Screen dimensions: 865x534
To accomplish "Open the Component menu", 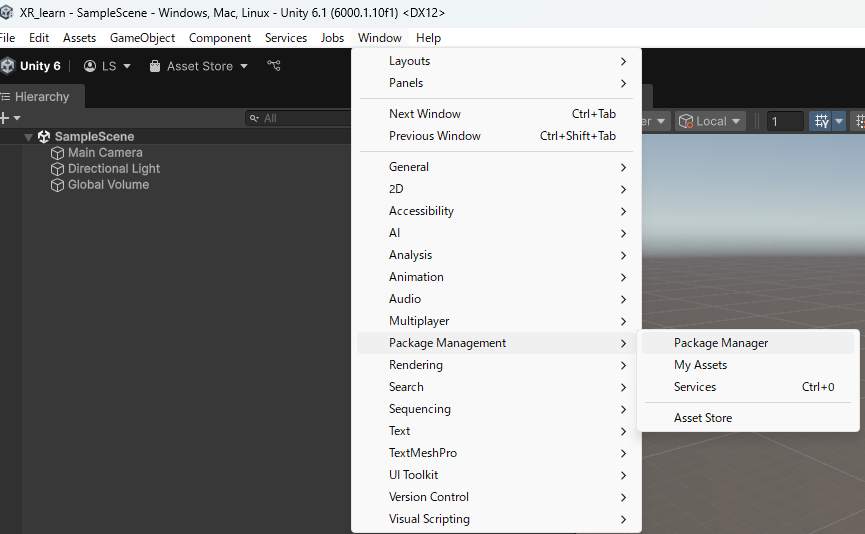I will point(220,38).
